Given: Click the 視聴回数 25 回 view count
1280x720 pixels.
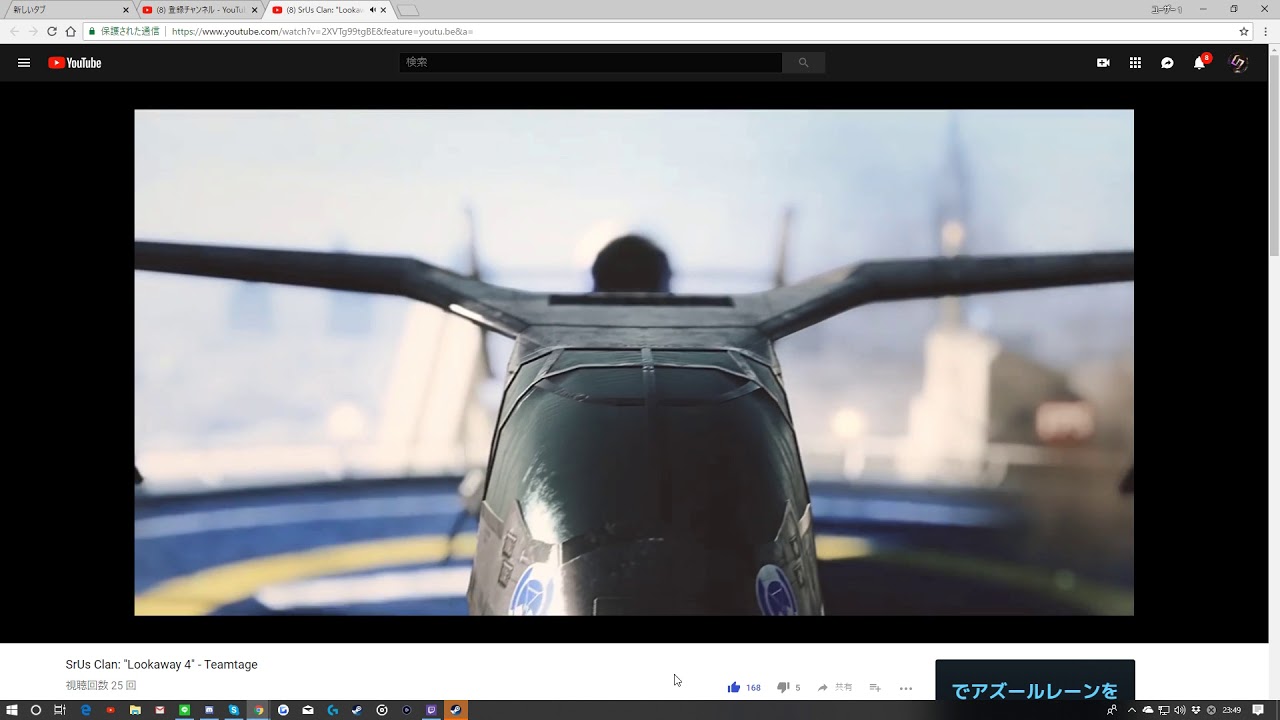Looking at the screenshot, I should [x=101, y=686].
